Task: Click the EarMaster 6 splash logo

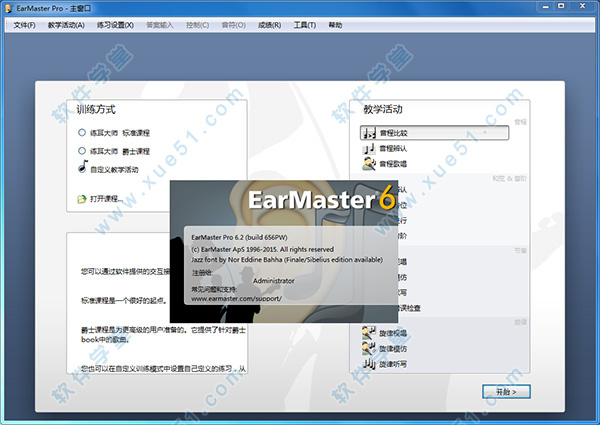Action: point(321,199)
